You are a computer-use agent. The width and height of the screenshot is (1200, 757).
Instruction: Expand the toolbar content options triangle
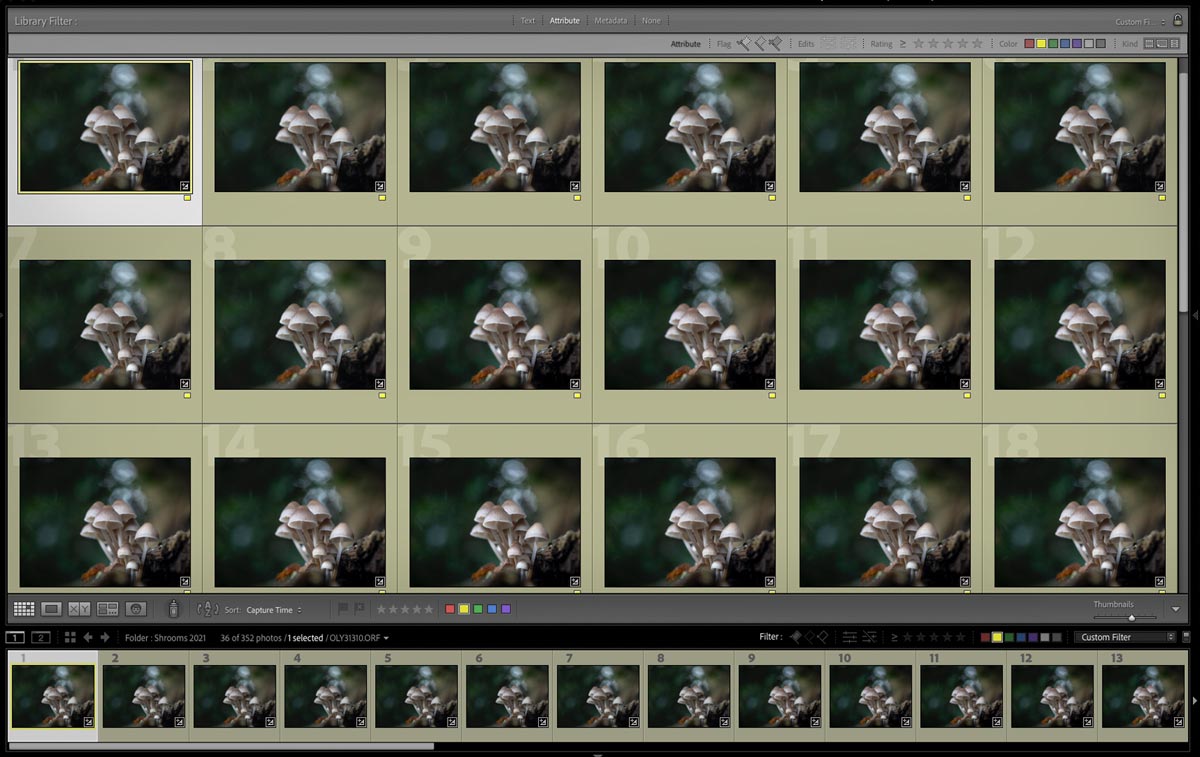[1176, 609]
